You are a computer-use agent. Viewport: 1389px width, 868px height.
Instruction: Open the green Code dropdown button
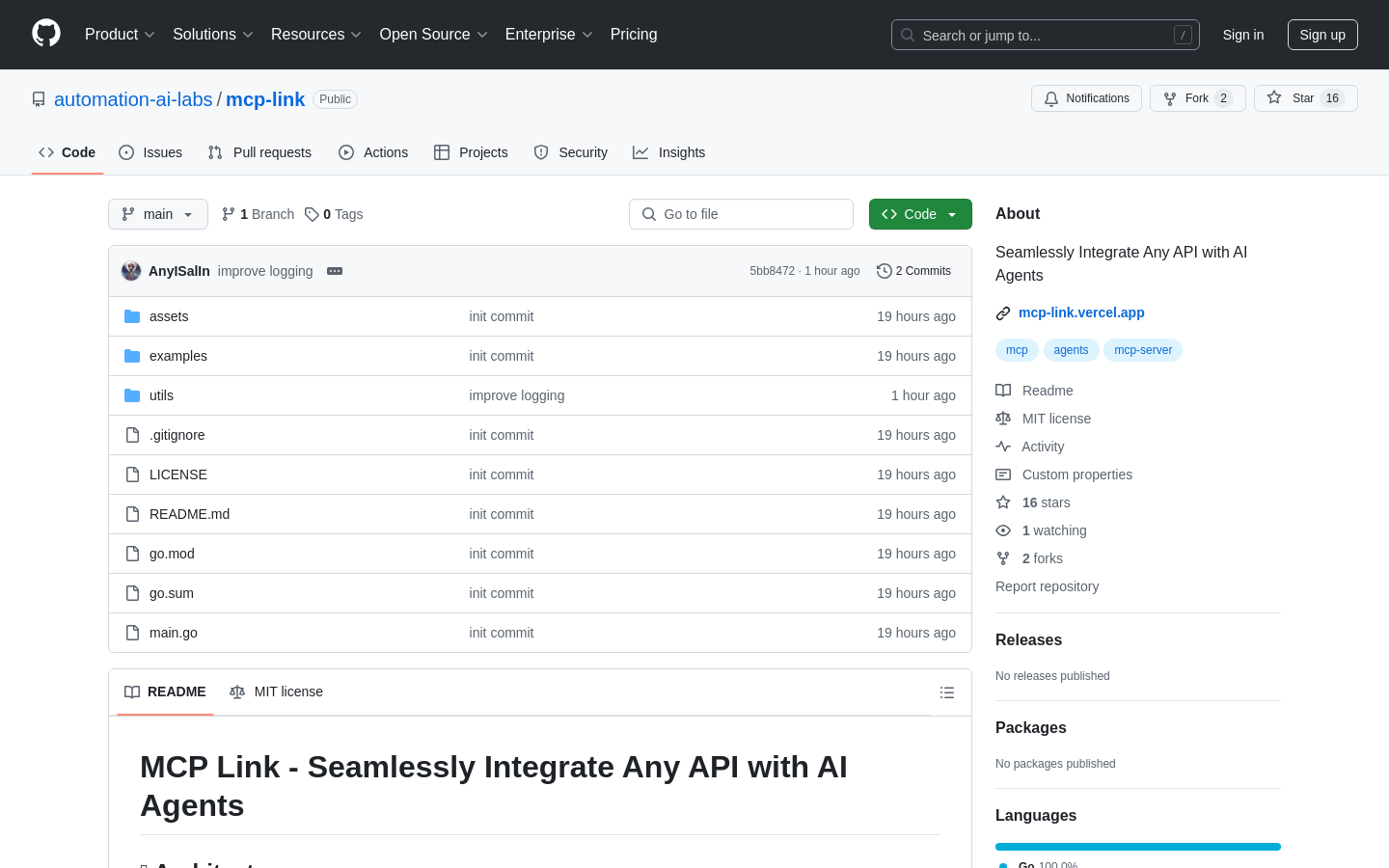pos(920,214)
